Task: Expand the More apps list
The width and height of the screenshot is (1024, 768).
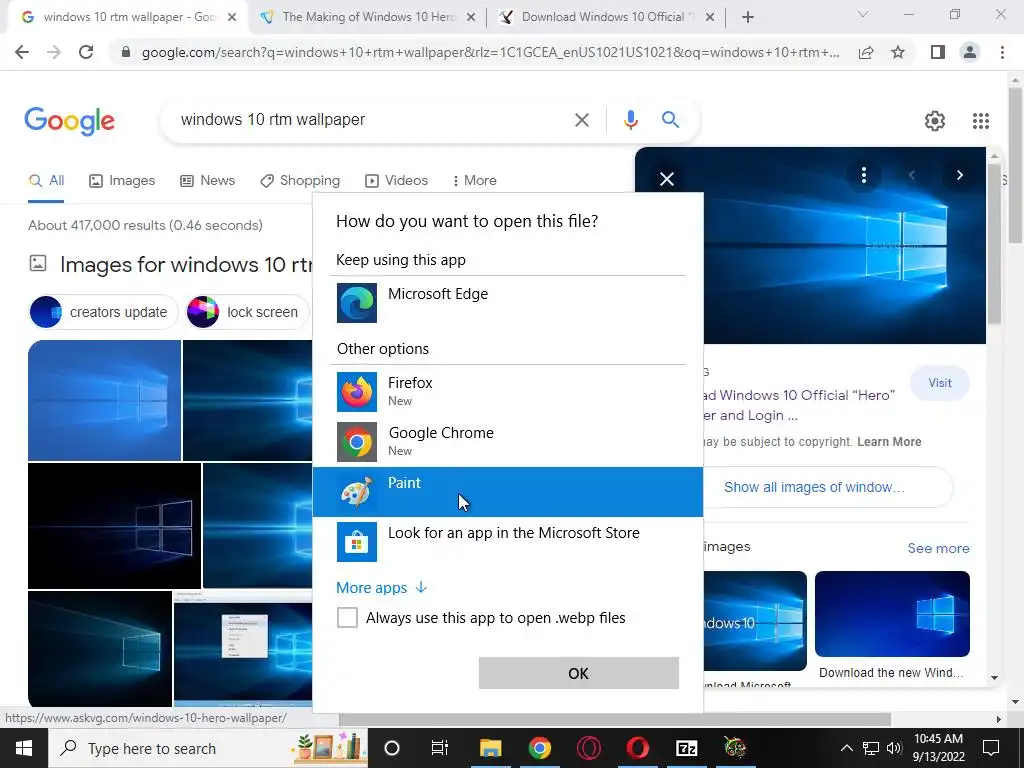Action: click(x=381, y=588)
